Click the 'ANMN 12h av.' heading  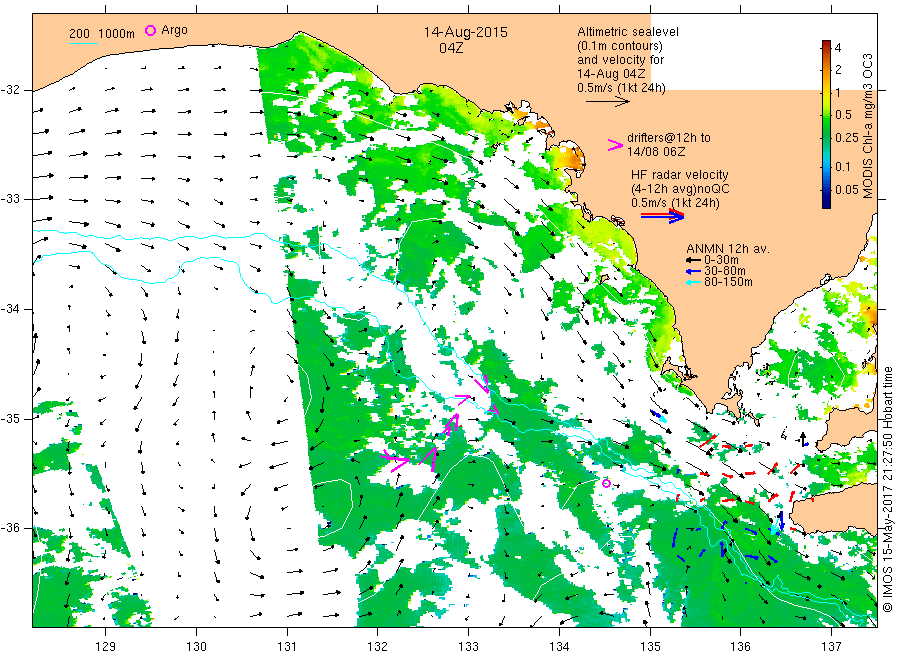(727, 249)
